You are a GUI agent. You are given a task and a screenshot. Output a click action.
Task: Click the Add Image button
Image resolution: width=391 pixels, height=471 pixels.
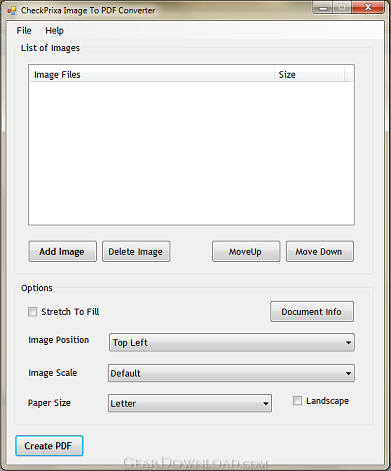(63, 251)
